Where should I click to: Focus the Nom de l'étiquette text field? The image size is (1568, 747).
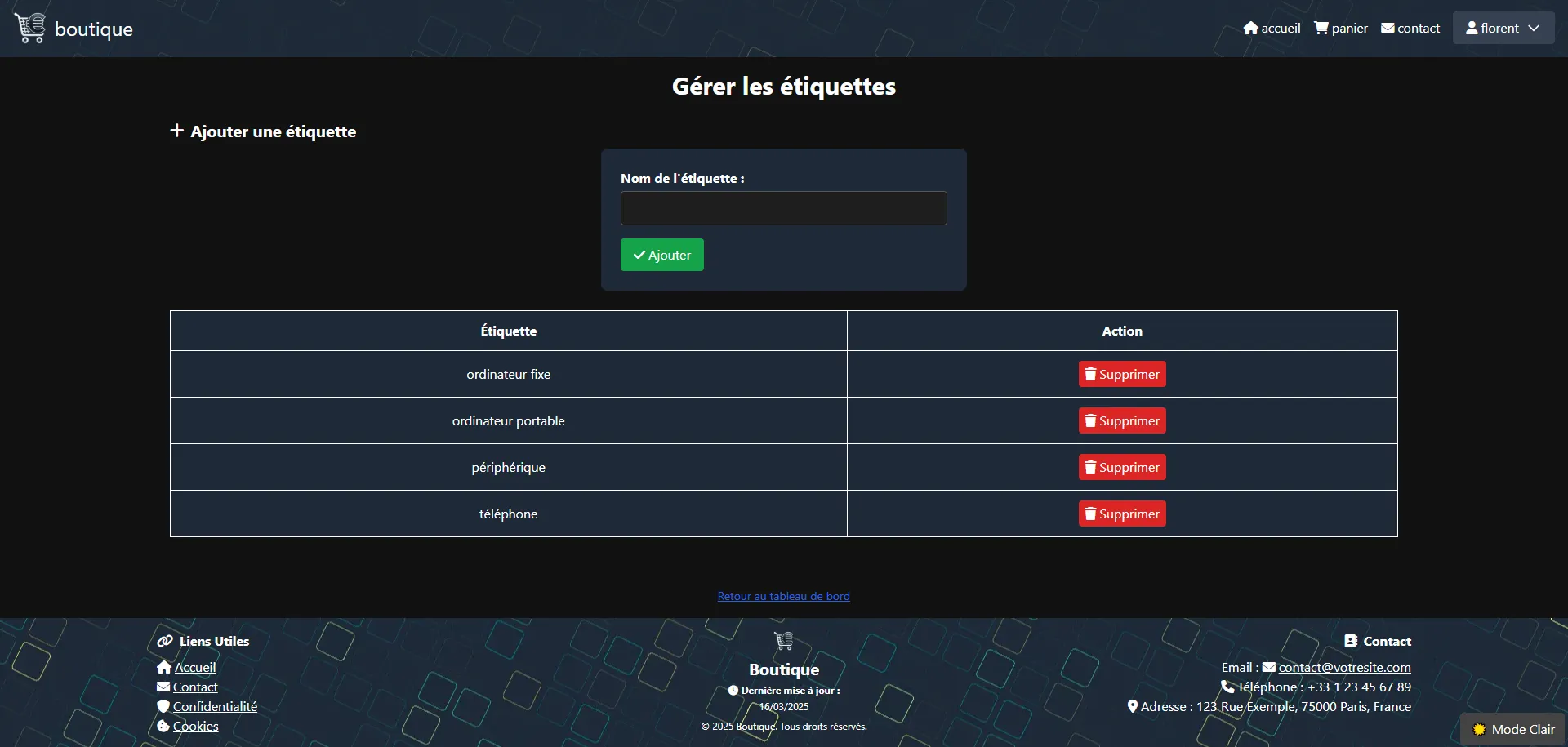pyautogui.click(x=783, y=209)
